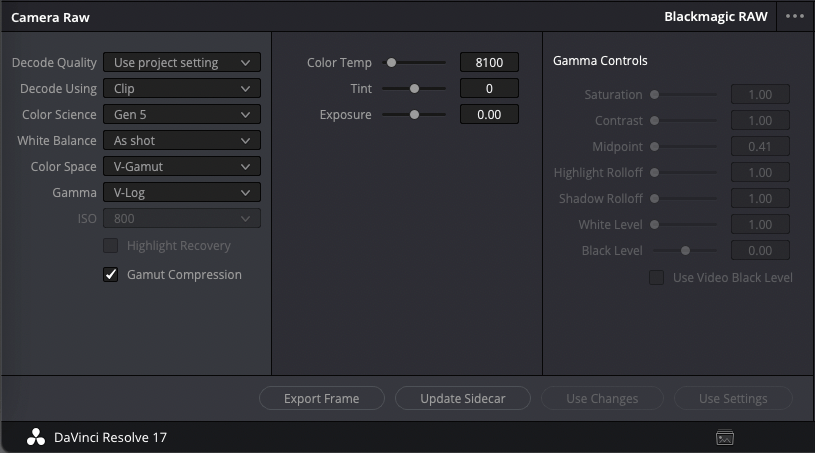Open the three-dot options menu
The image size is (815, 453).
[795, 17]
